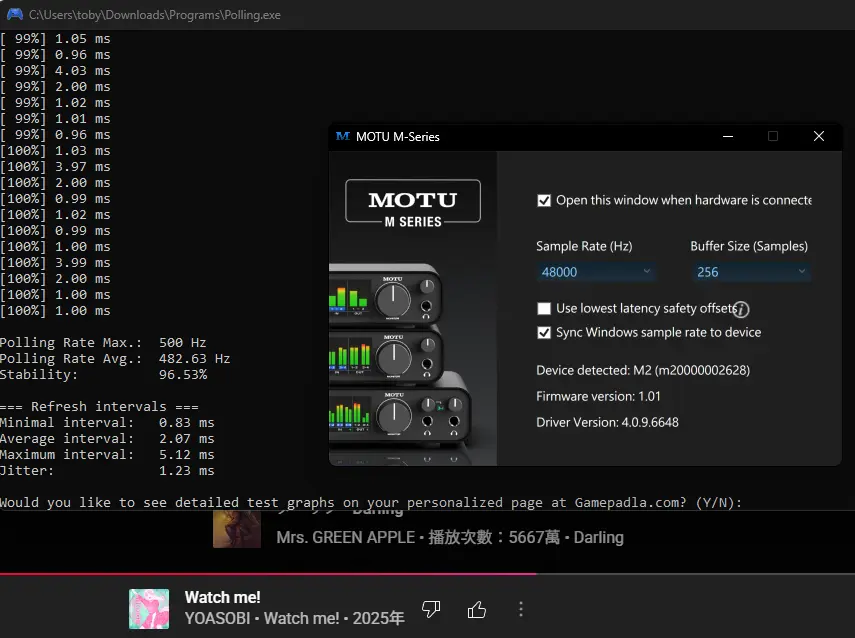The width and height of the screenshot is (855, 638).
Task: Click the Driver Version: 4.0.9.6648 text
Action: [x=607, y=423]
